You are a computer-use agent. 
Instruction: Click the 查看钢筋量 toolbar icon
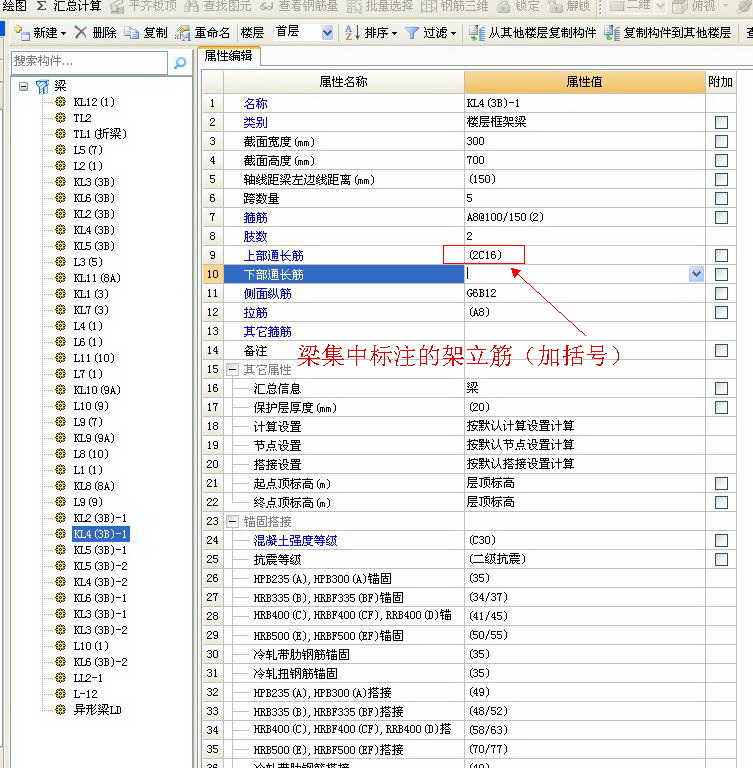[267, 6]
